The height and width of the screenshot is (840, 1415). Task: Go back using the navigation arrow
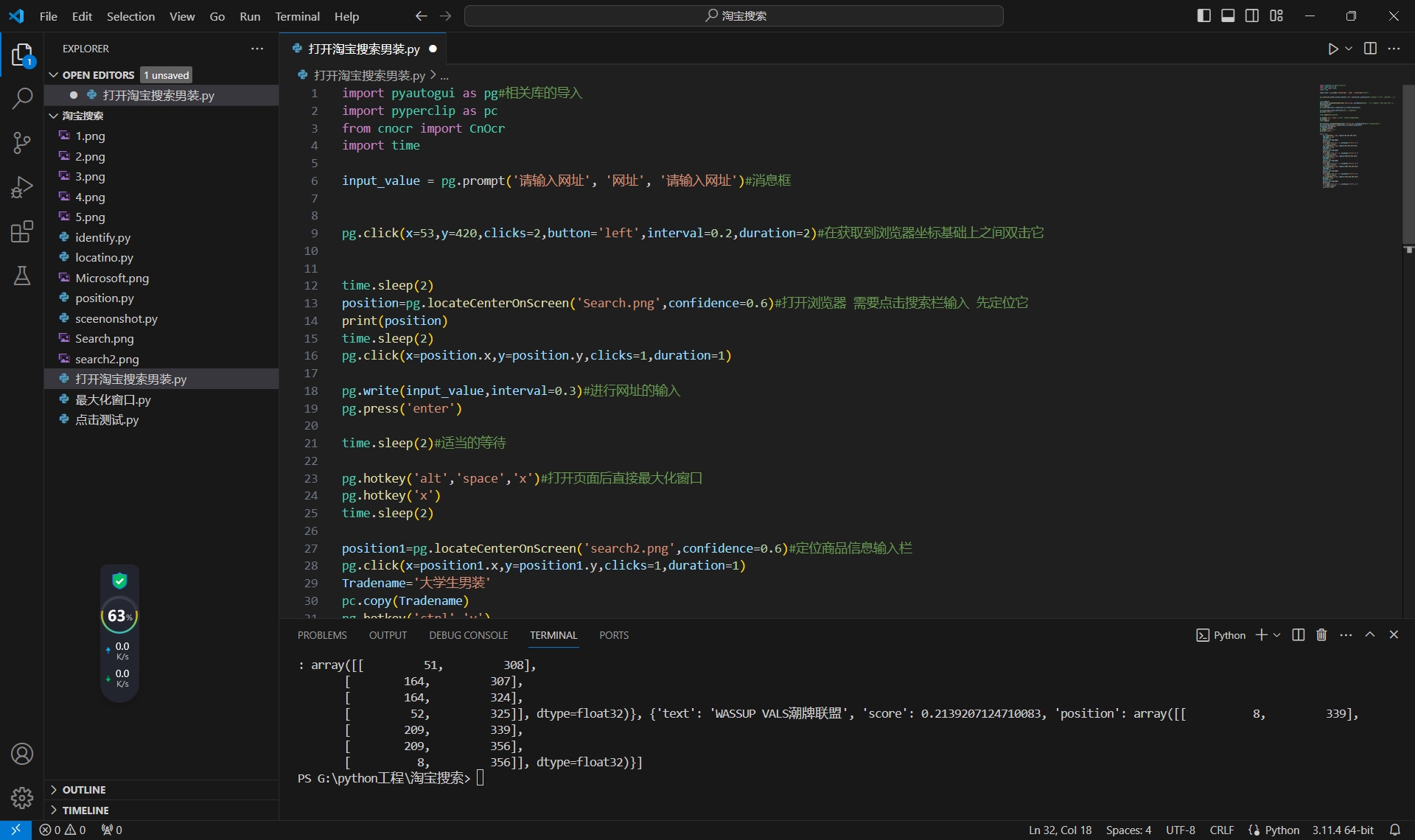click(421, 15)
